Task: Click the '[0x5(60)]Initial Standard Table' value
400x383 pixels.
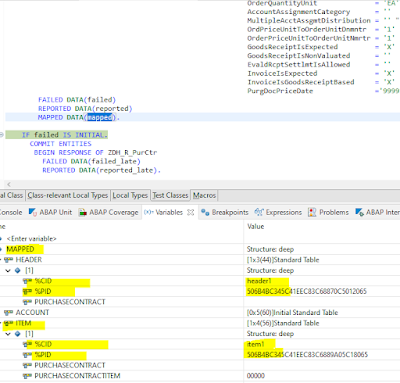Action: pos(292,312)
